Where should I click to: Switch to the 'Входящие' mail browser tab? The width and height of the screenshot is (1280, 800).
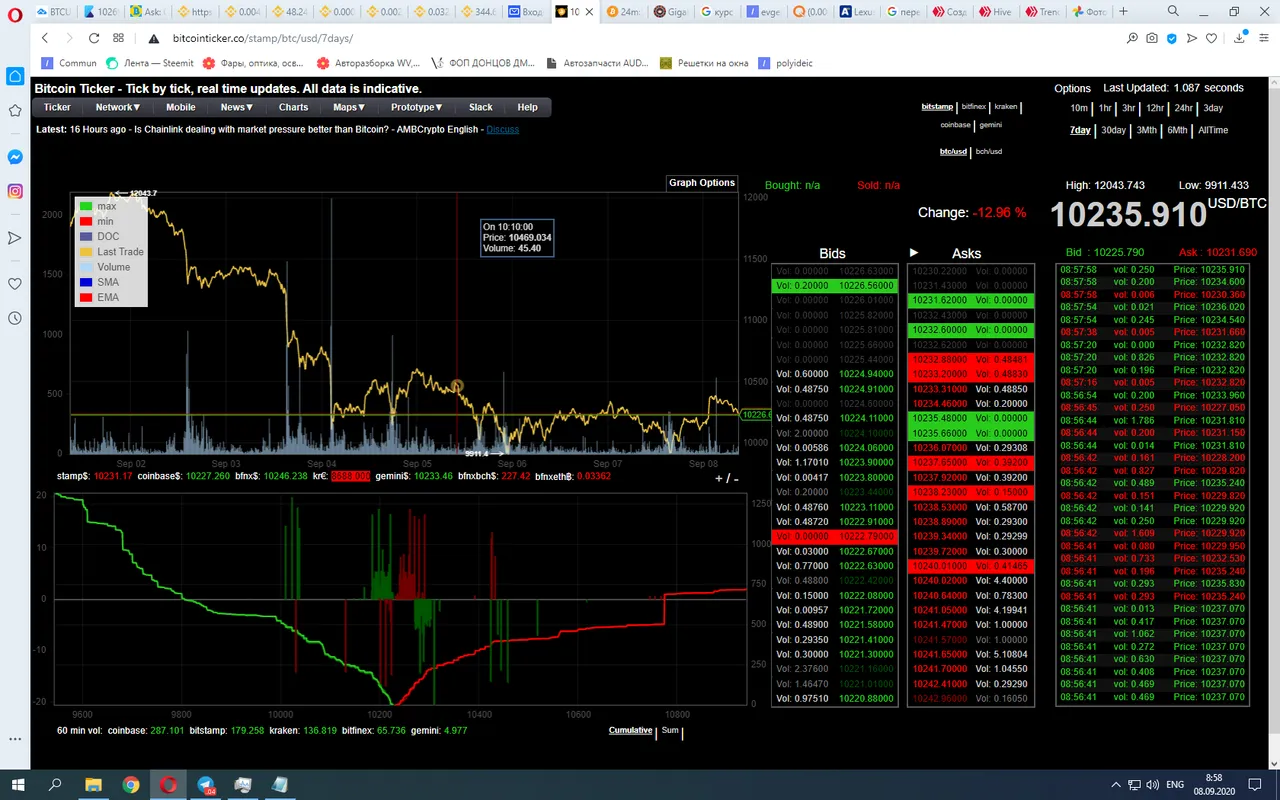coord(525,12)
